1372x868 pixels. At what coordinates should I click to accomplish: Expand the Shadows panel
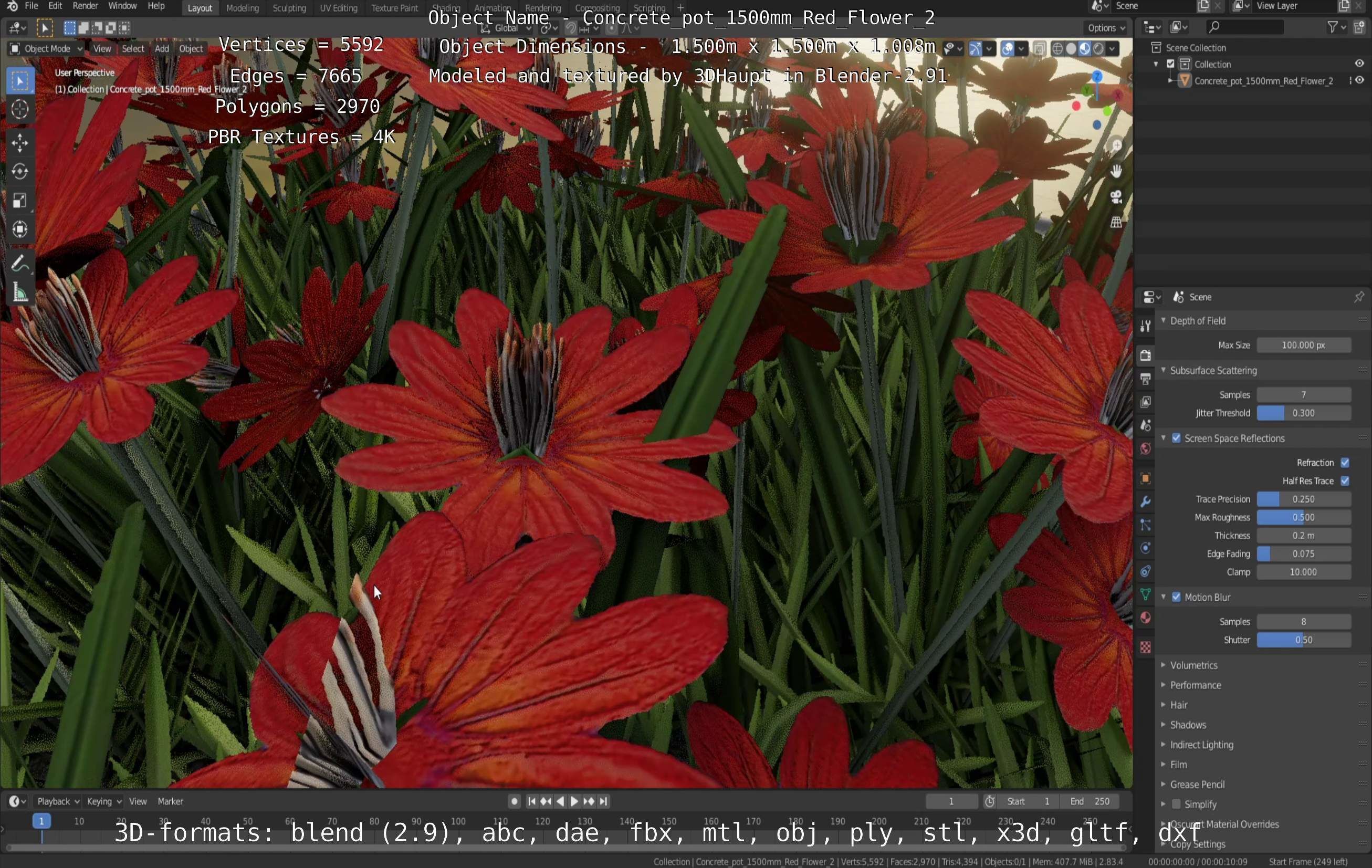point(1164,725)
